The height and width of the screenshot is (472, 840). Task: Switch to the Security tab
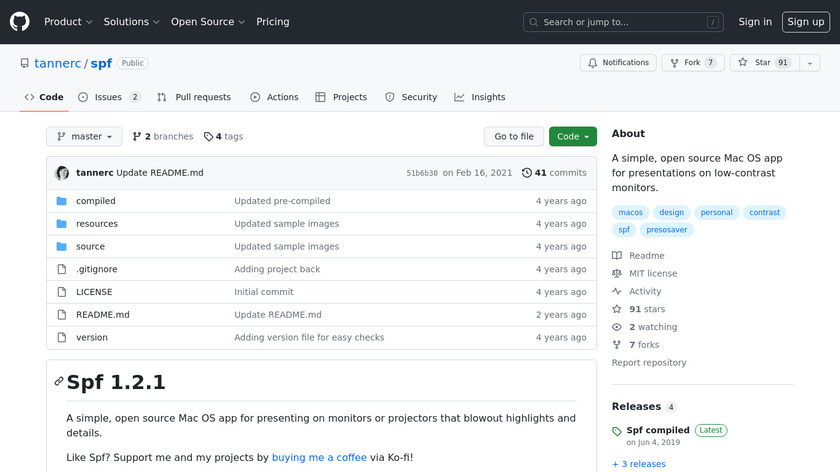point(411,97)
